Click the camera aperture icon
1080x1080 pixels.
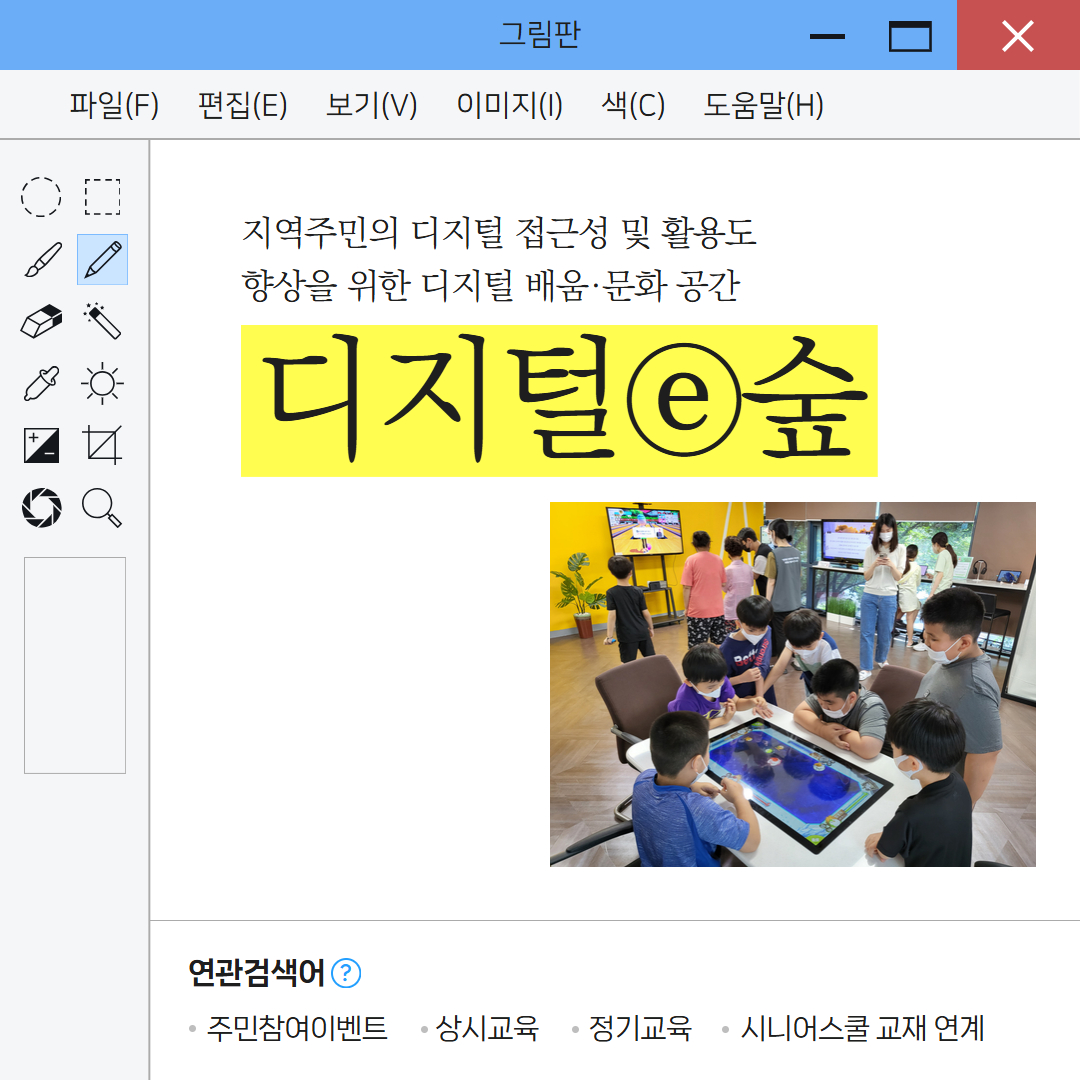(41, 508)
